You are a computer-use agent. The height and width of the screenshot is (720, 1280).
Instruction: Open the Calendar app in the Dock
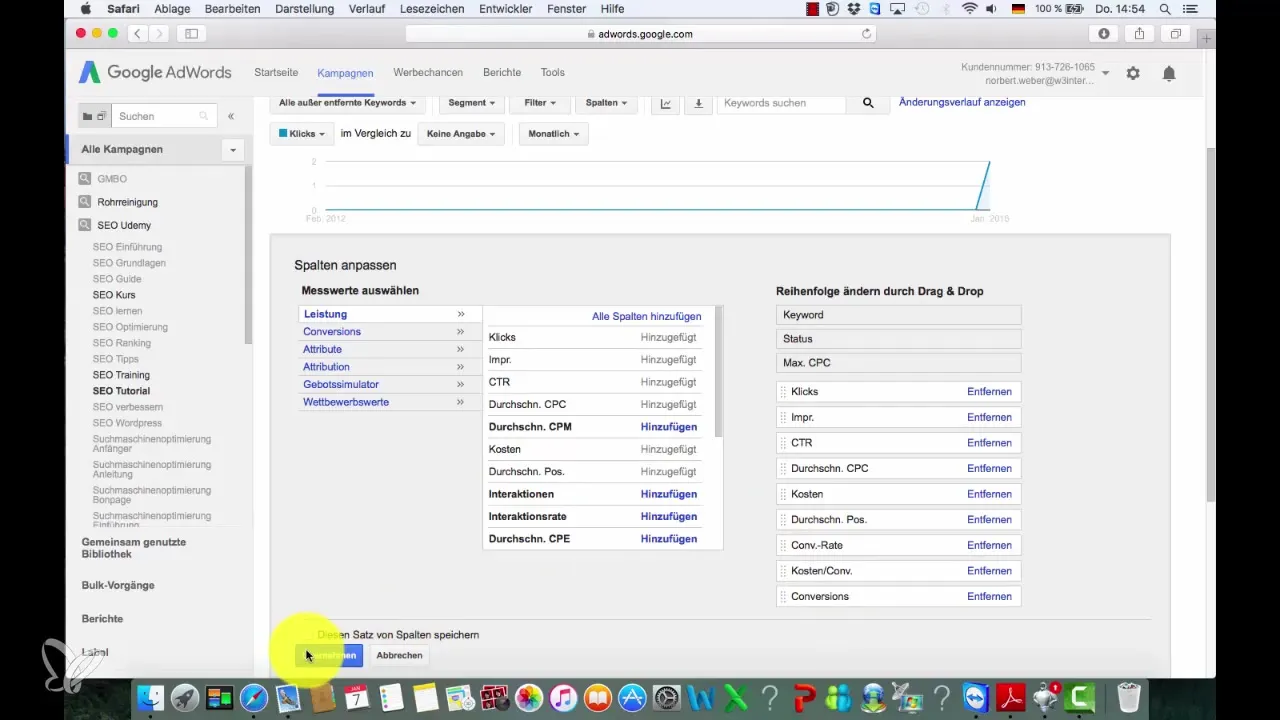(357, 697)
